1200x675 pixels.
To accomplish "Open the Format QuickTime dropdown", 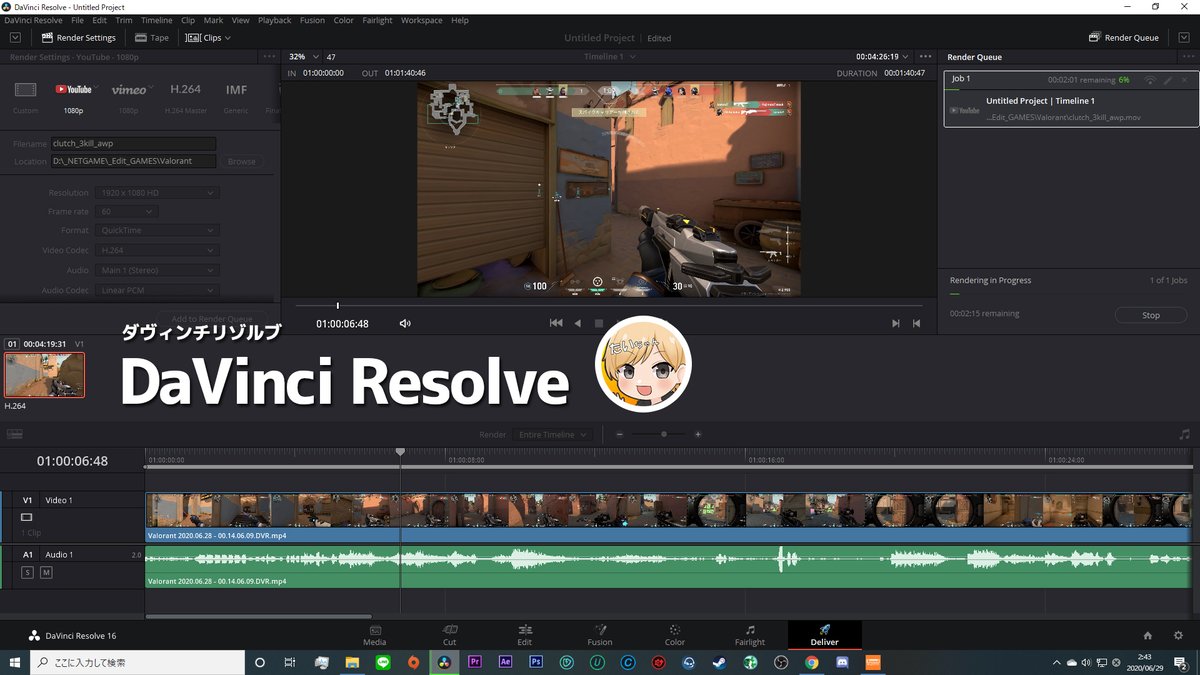I will [158, 230].
